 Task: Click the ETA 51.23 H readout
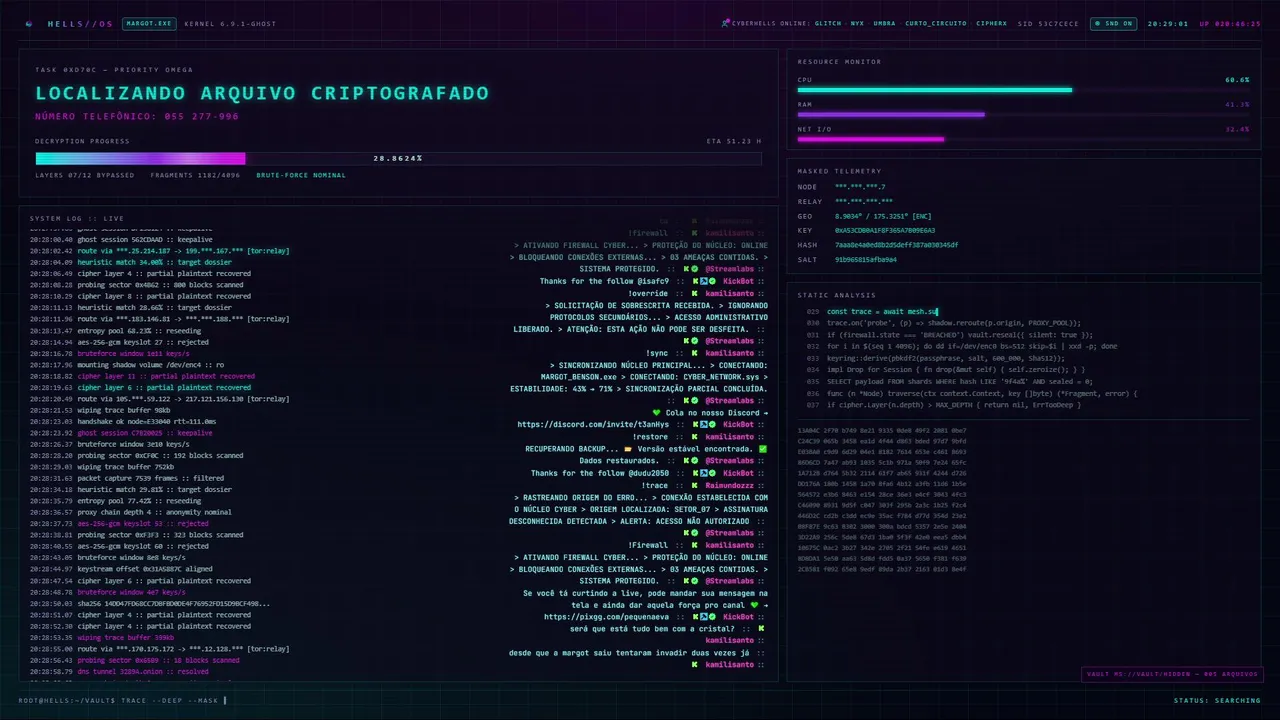[733, 141]
